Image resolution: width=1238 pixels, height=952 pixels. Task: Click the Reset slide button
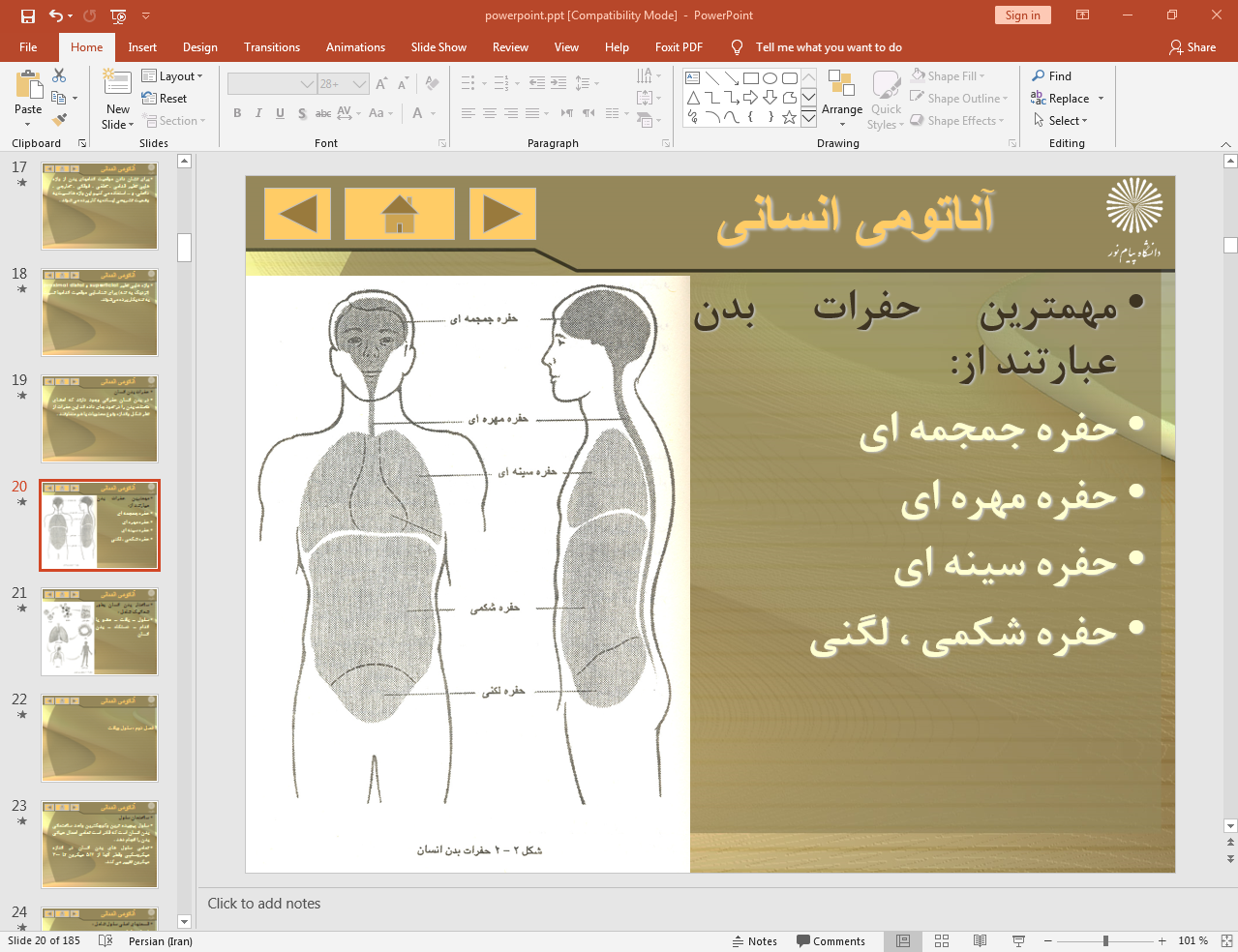(165, 98)
